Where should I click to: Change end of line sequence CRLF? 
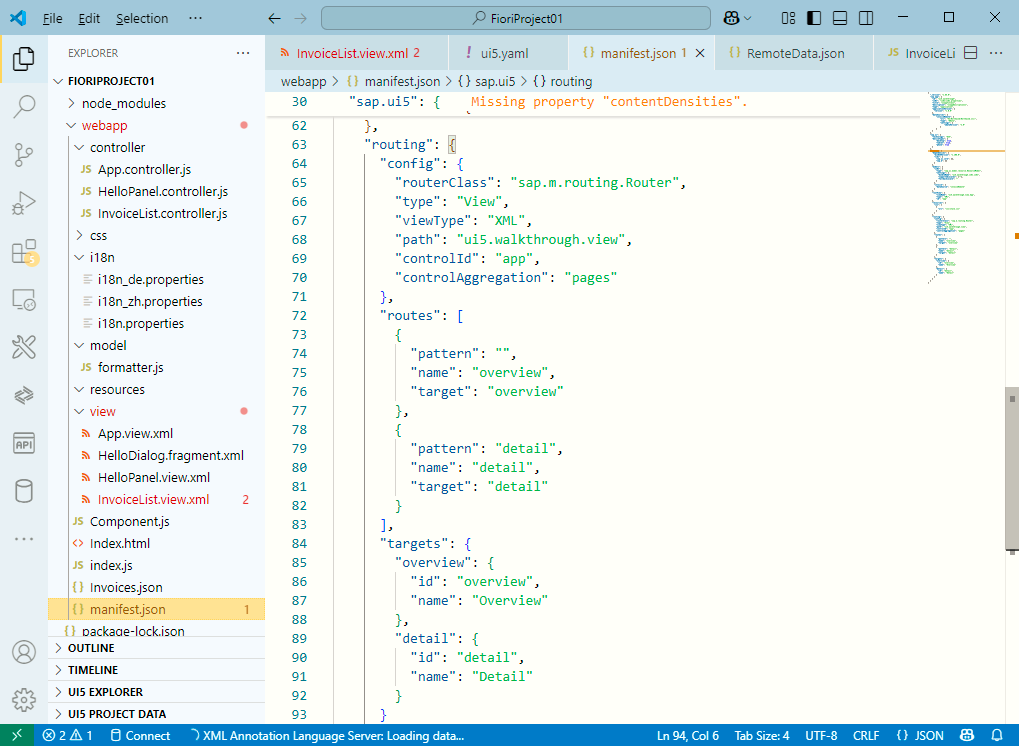[x=866, y=735]
